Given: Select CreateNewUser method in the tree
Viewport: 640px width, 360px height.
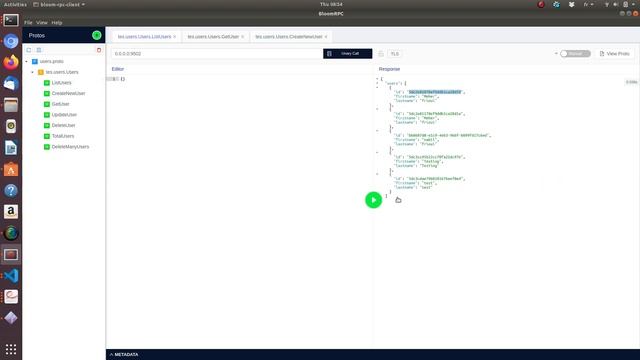Looking at the screenshot, I should tap(69, 93).
